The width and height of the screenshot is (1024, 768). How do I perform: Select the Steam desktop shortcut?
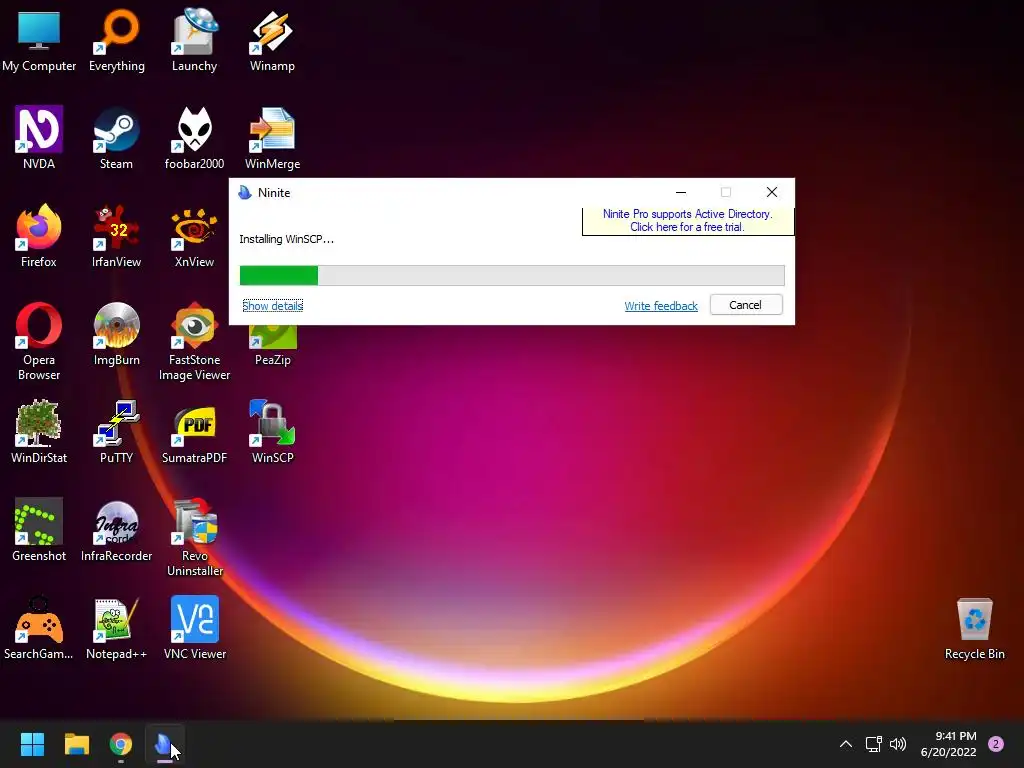click(x=116, y=138)
